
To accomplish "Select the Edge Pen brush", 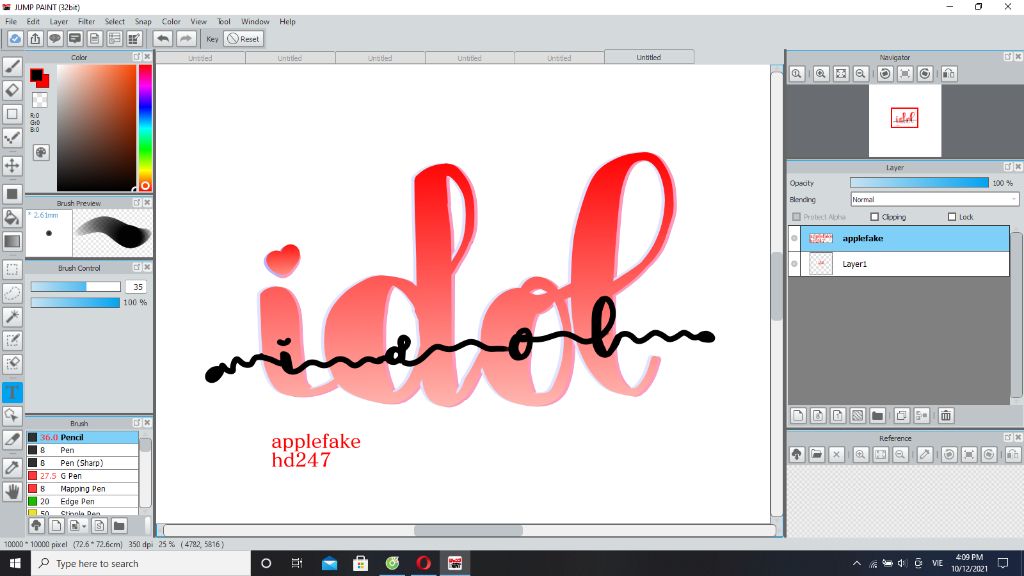I will pyautogui.click(x=82, y=502).
